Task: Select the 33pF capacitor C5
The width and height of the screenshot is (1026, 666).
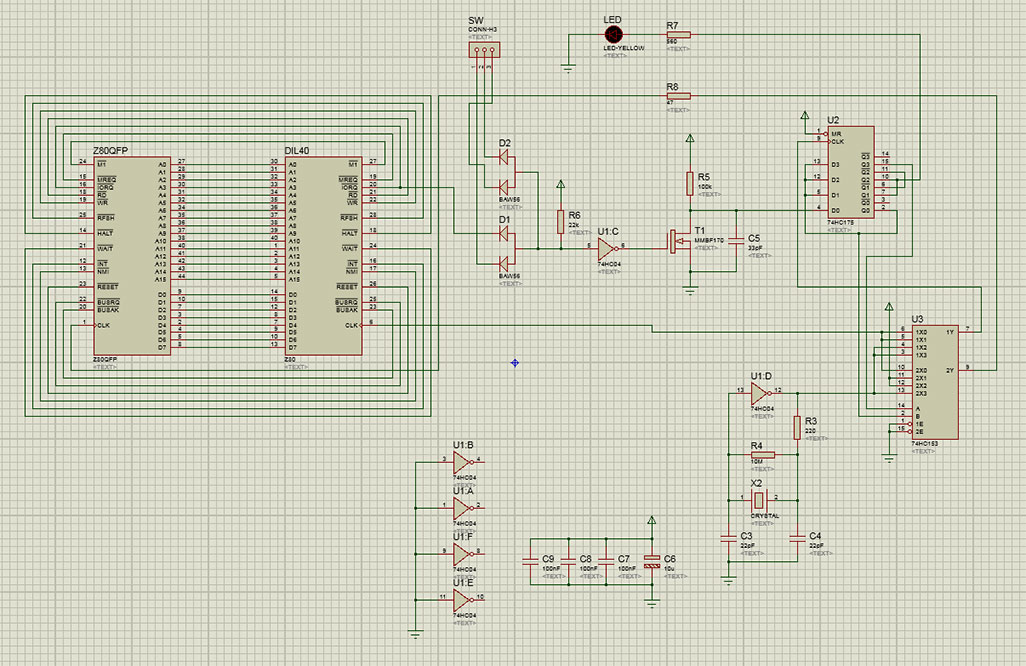Action: [x=737, y=243]
